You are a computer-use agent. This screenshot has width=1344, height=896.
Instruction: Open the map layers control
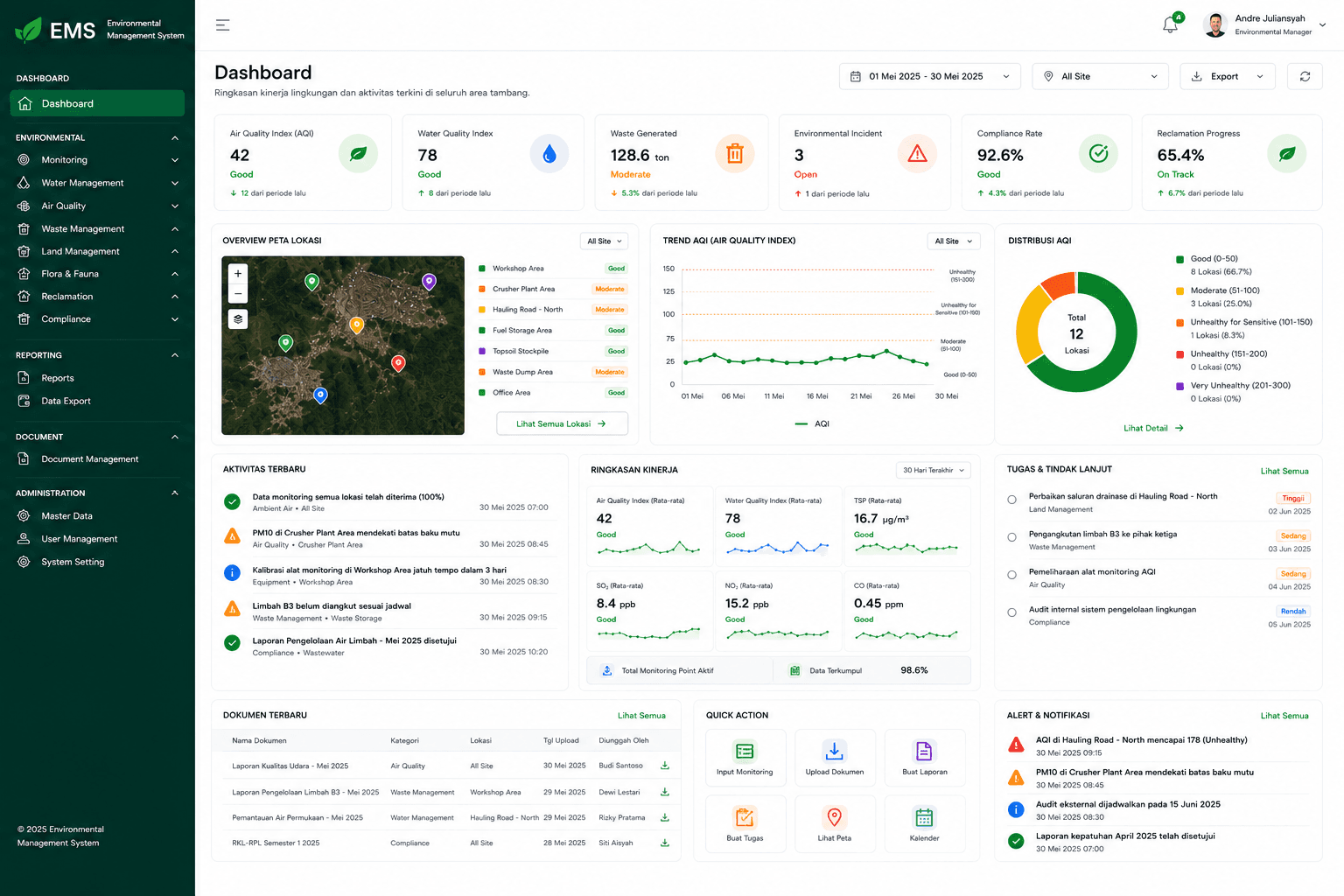pos(238,318)
